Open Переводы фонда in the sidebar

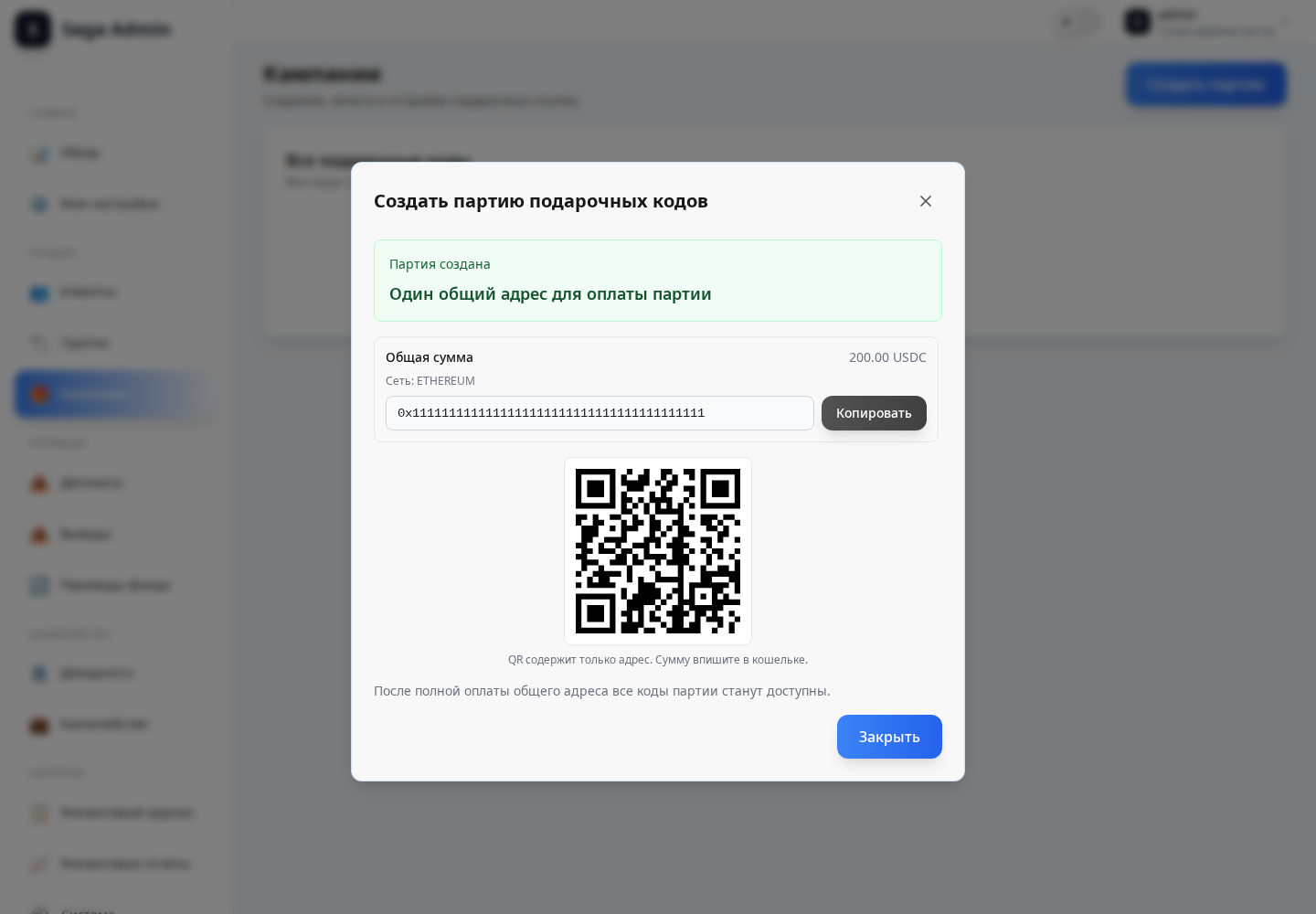pos(113,585)
